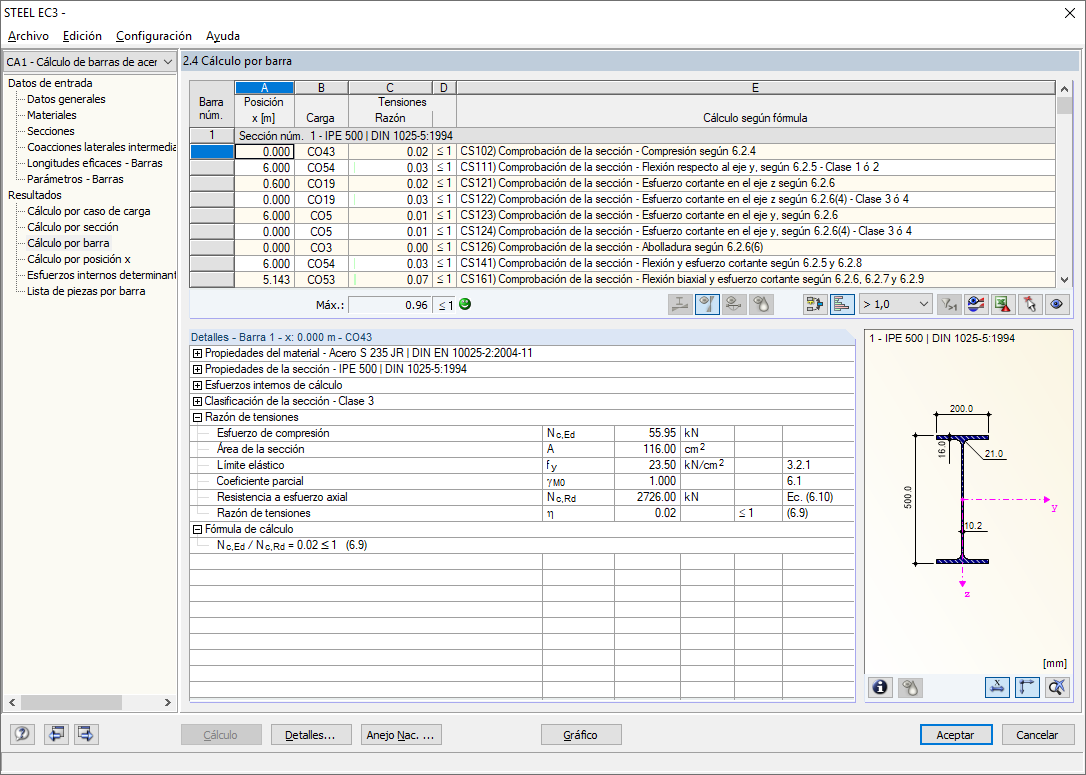Open section info with the 'i' icon
The height and width of the screenshot is (775, 1086).
(x=880, y=687)
